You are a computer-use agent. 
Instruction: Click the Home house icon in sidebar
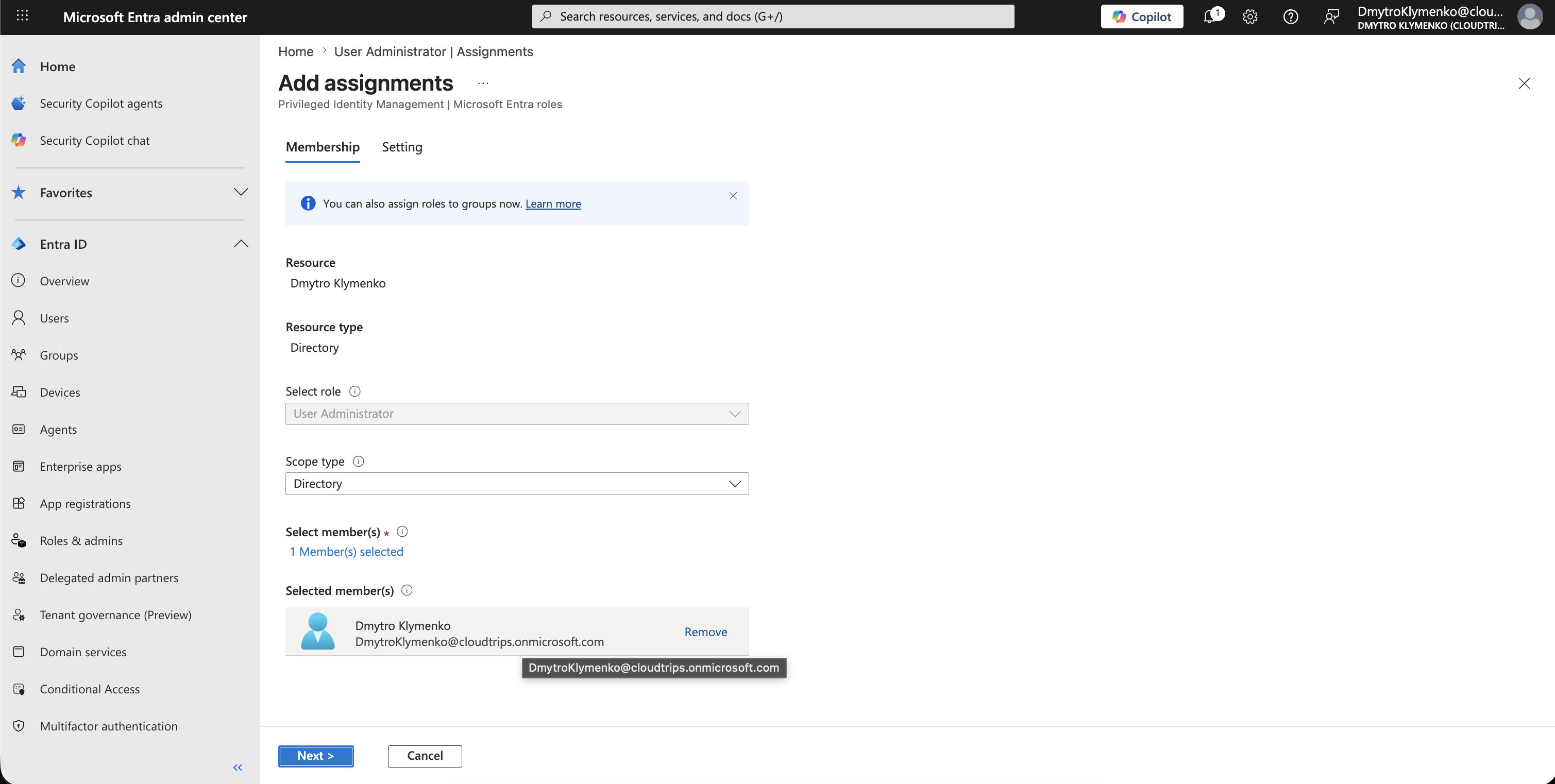coord(19,66)
